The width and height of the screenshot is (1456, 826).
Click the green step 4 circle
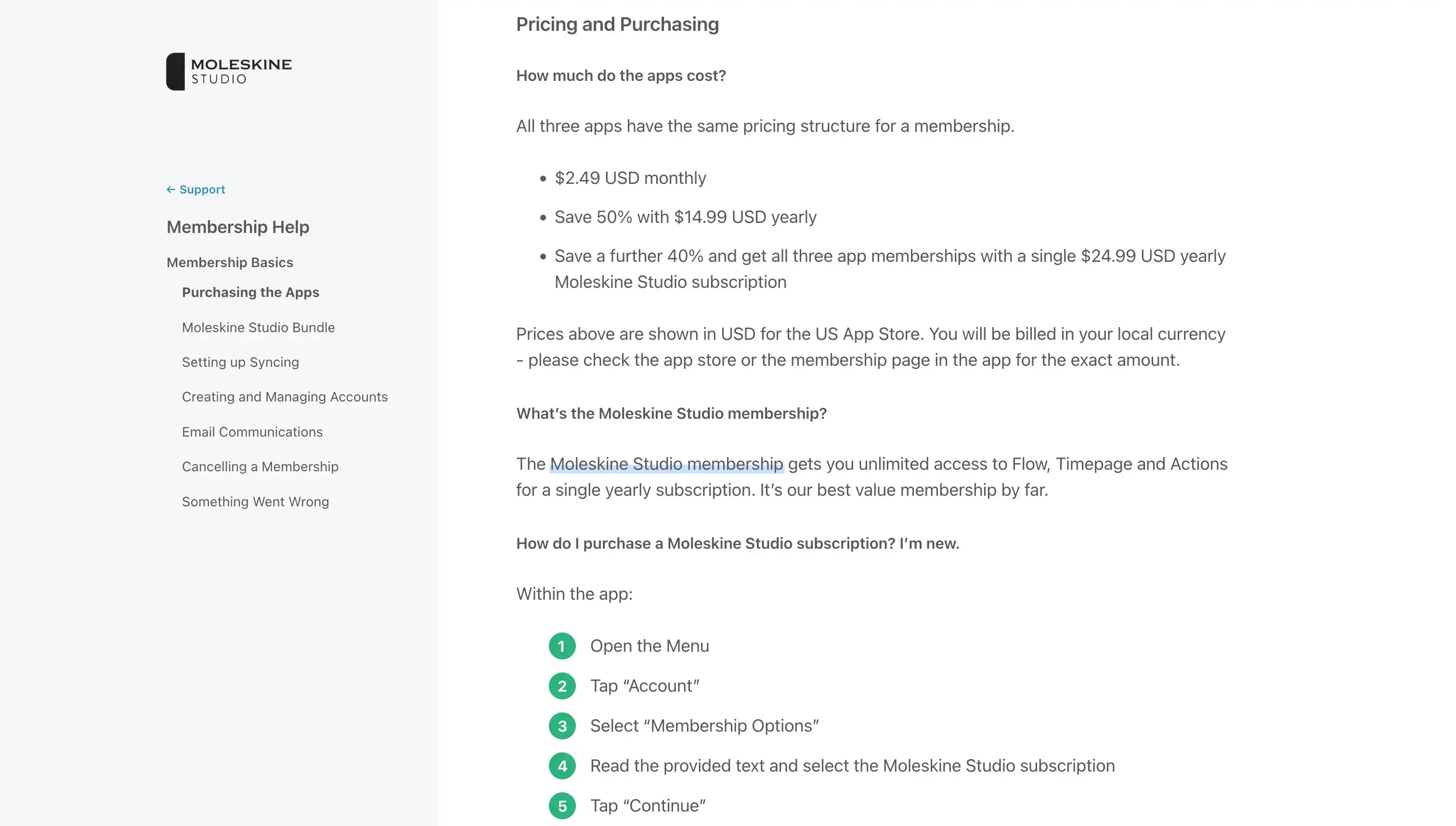coord(561,765)
